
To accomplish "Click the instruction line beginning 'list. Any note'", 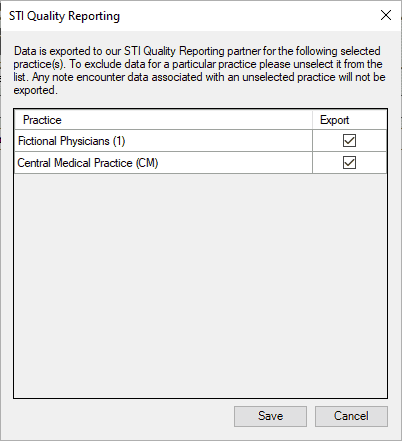I will tap(199, 77).
